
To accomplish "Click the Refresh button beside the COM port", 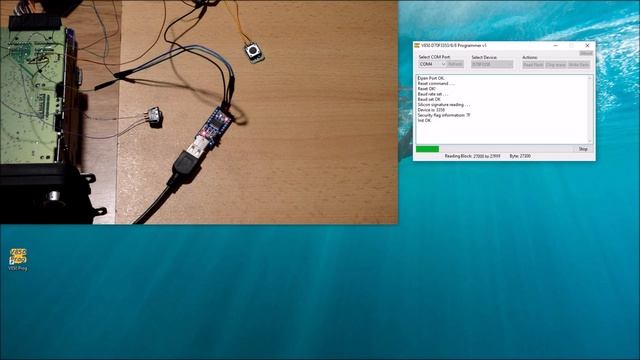I will pos(455,64).
